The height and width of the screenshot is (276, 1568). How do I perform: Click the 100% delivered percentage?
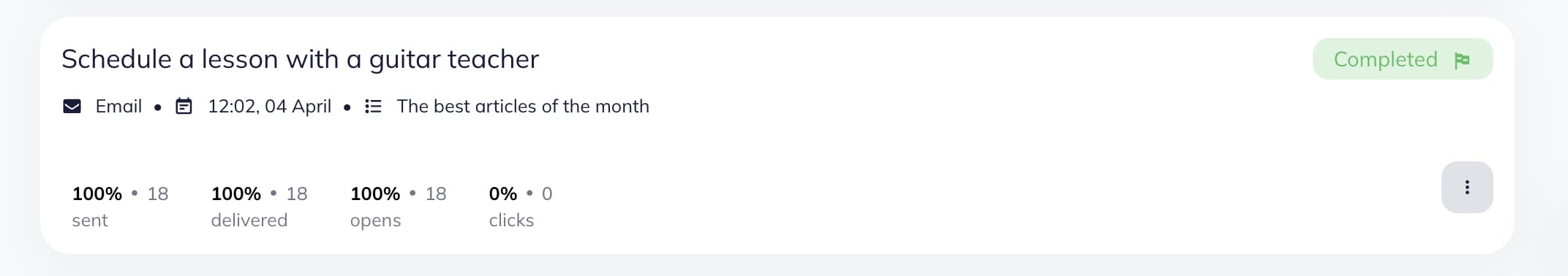click(x=236, y=193)
